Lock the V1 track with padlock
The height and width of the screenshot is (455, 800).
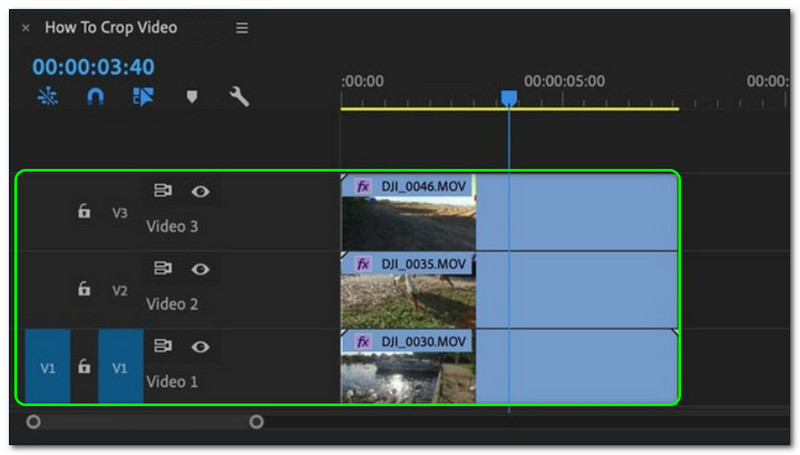85,367
